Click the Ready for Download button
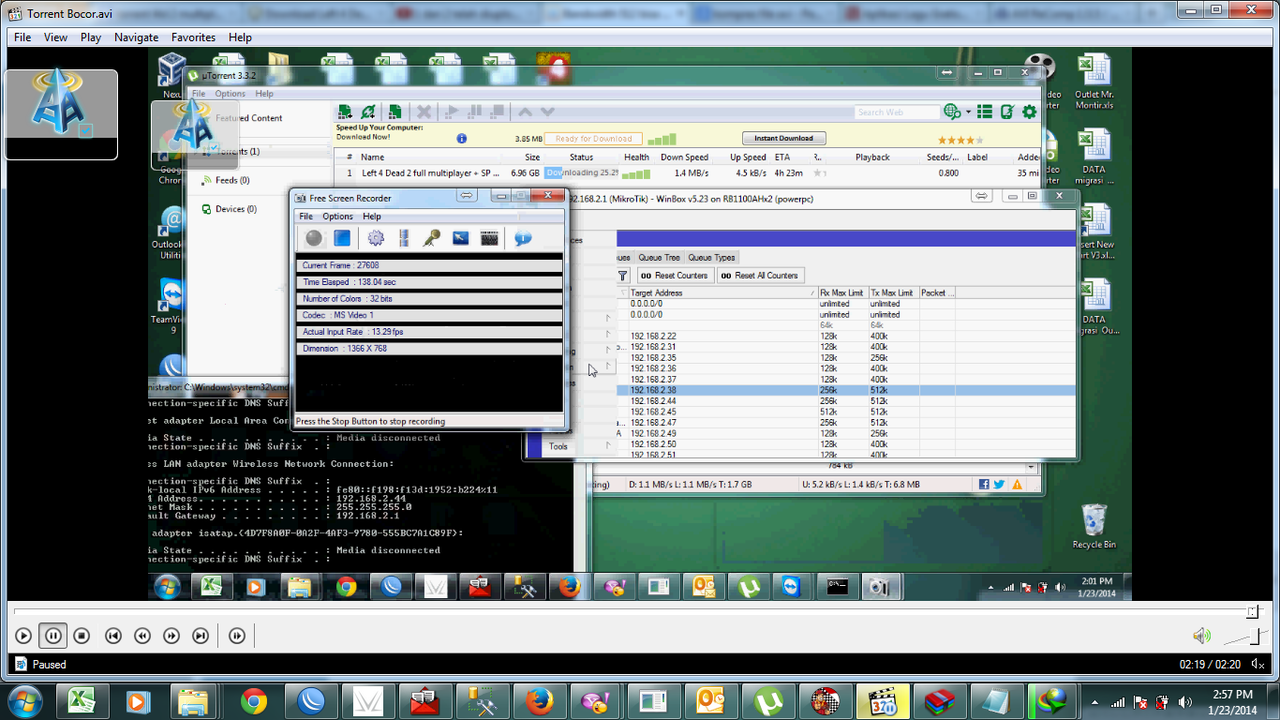Image resolution: width=1280 pixels, height=720 pixels. pyautogui.click(x=593, y=138)
